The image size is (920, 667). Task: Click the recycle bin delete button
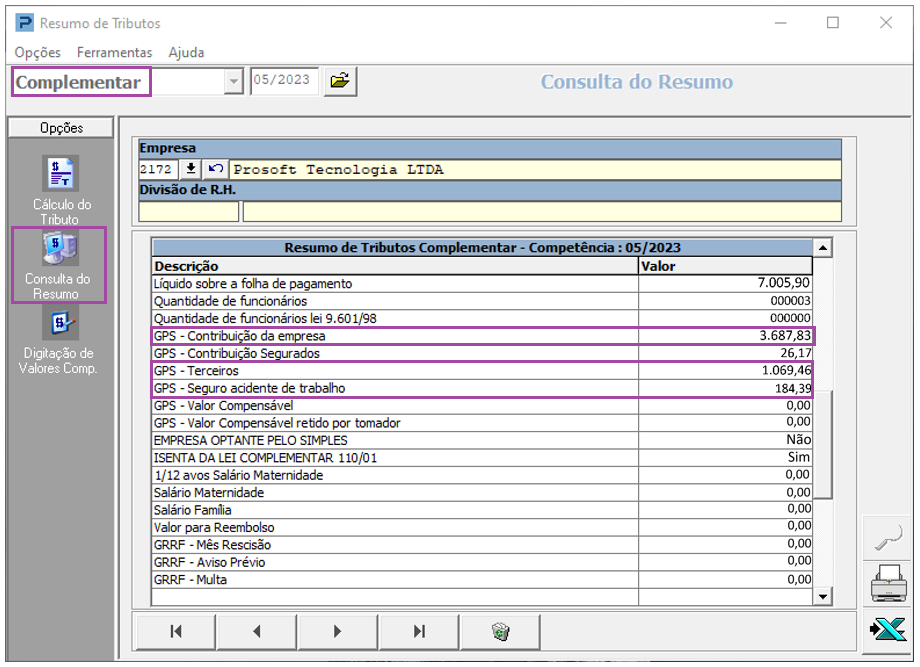pyautogui.click(x=500, y=631)
